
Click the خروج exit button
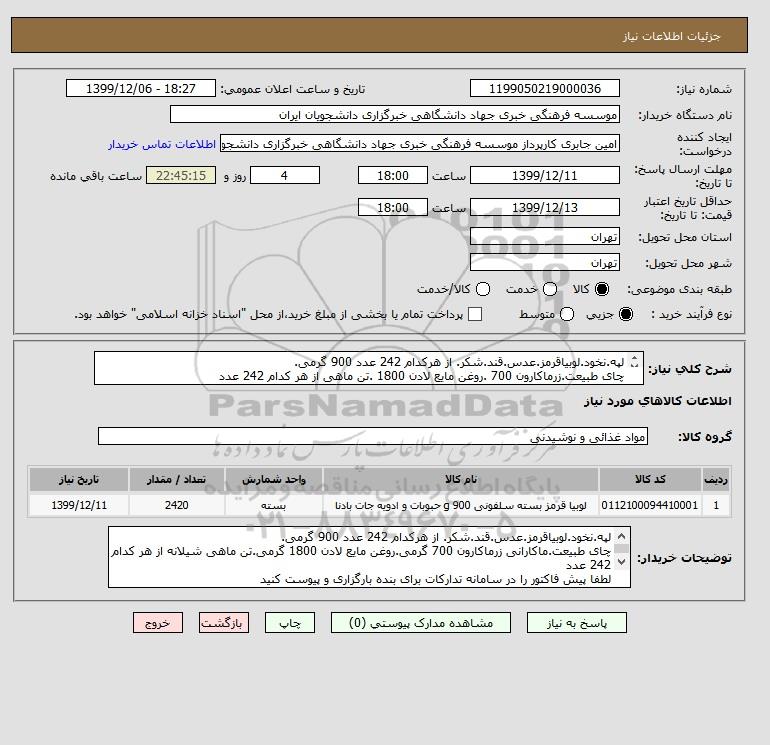tap(158, 623)
